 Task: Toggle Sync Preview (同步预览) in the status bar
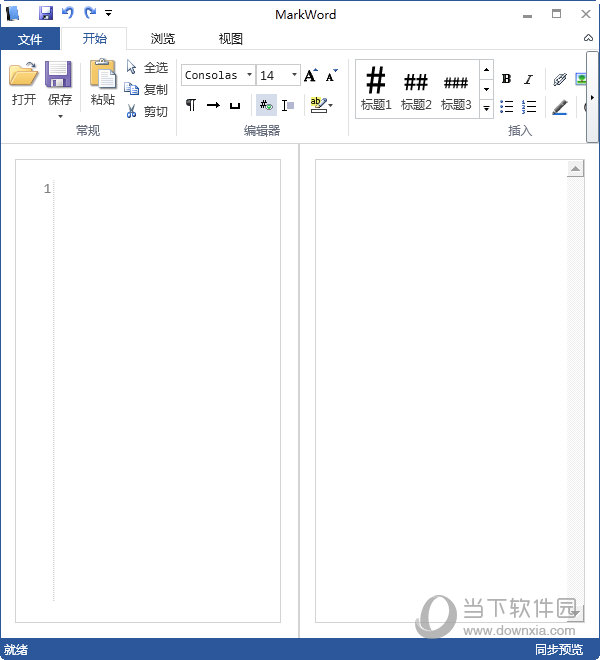[559, 649]
